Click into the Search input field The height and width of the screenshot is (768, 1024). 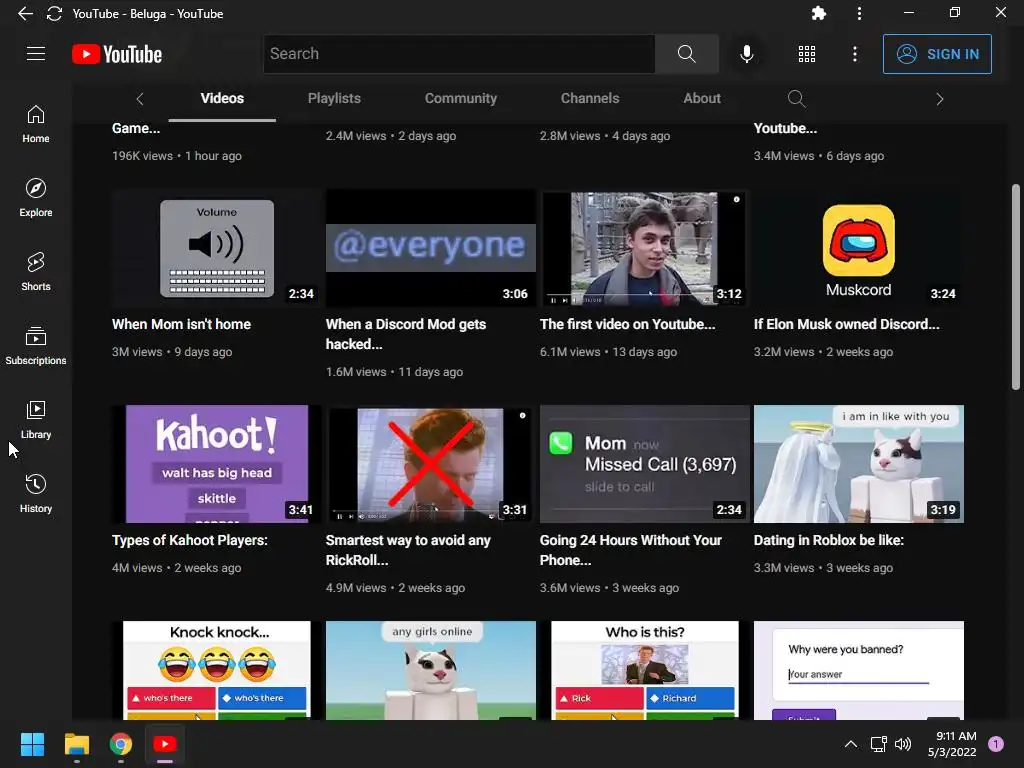459,54
